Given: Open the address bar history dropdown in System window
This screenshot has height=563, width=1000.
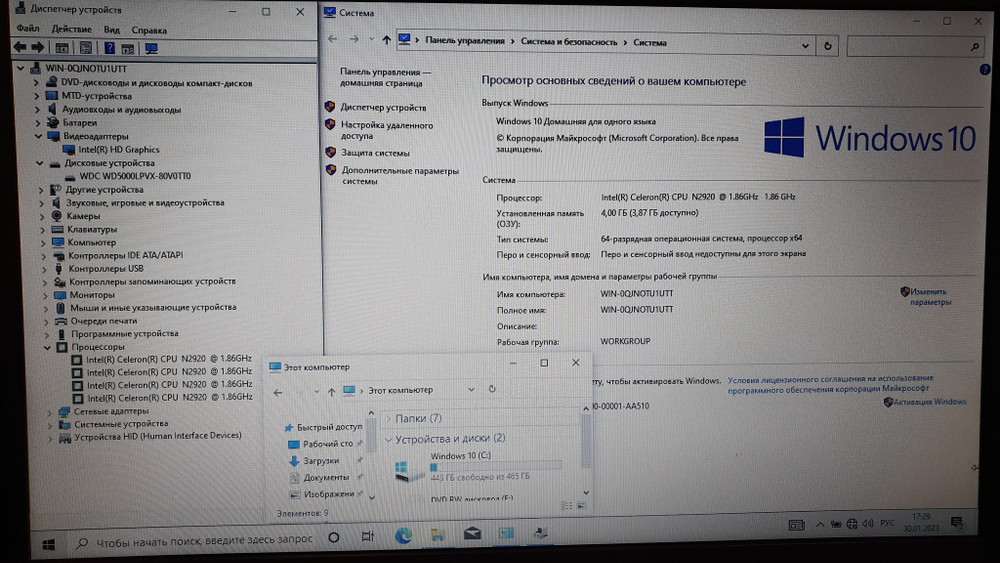Looking at the screenshot, I should point(805,46).
